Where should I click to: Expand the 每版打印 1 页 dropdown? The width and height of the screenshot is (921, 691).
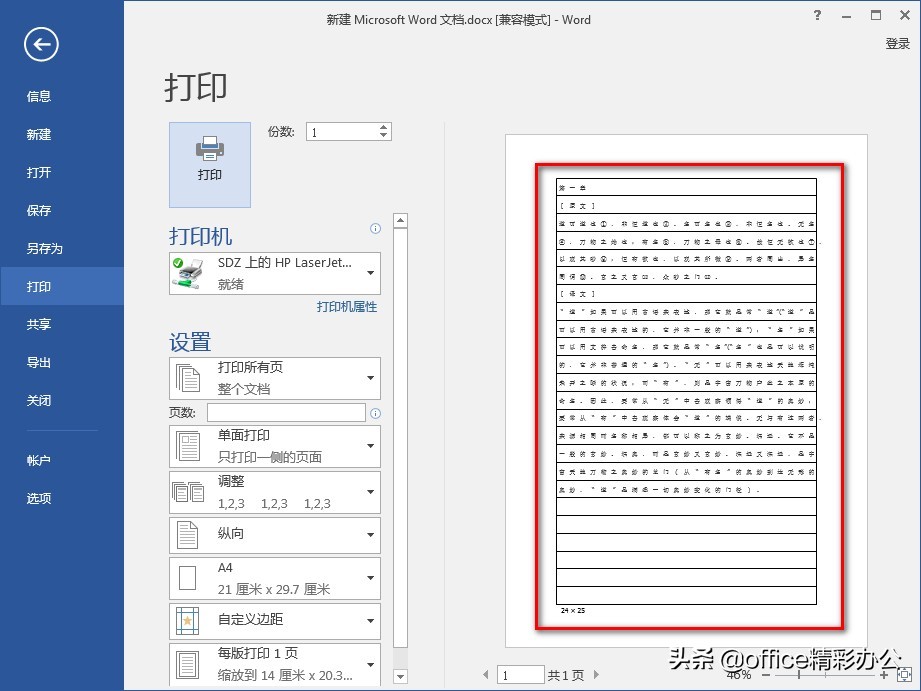(371, 665)
